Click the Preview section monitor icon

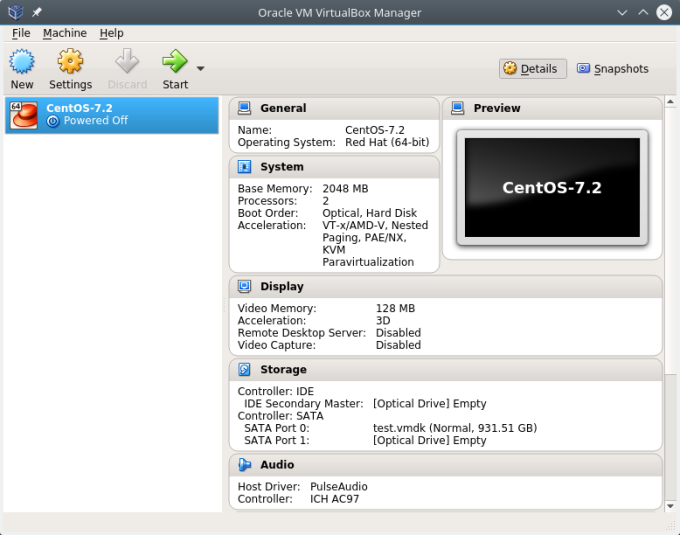tap(457, 108)
